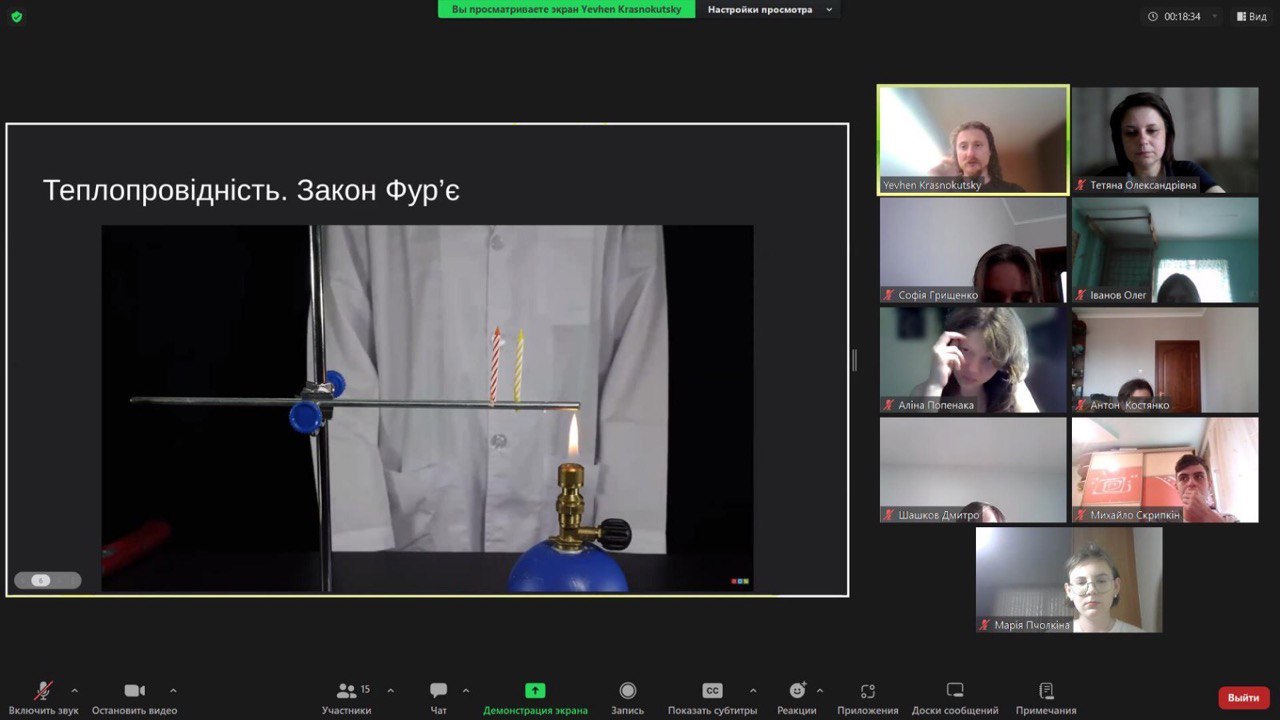
Task: Expand arrow next to Реакции
Action: 820,690
